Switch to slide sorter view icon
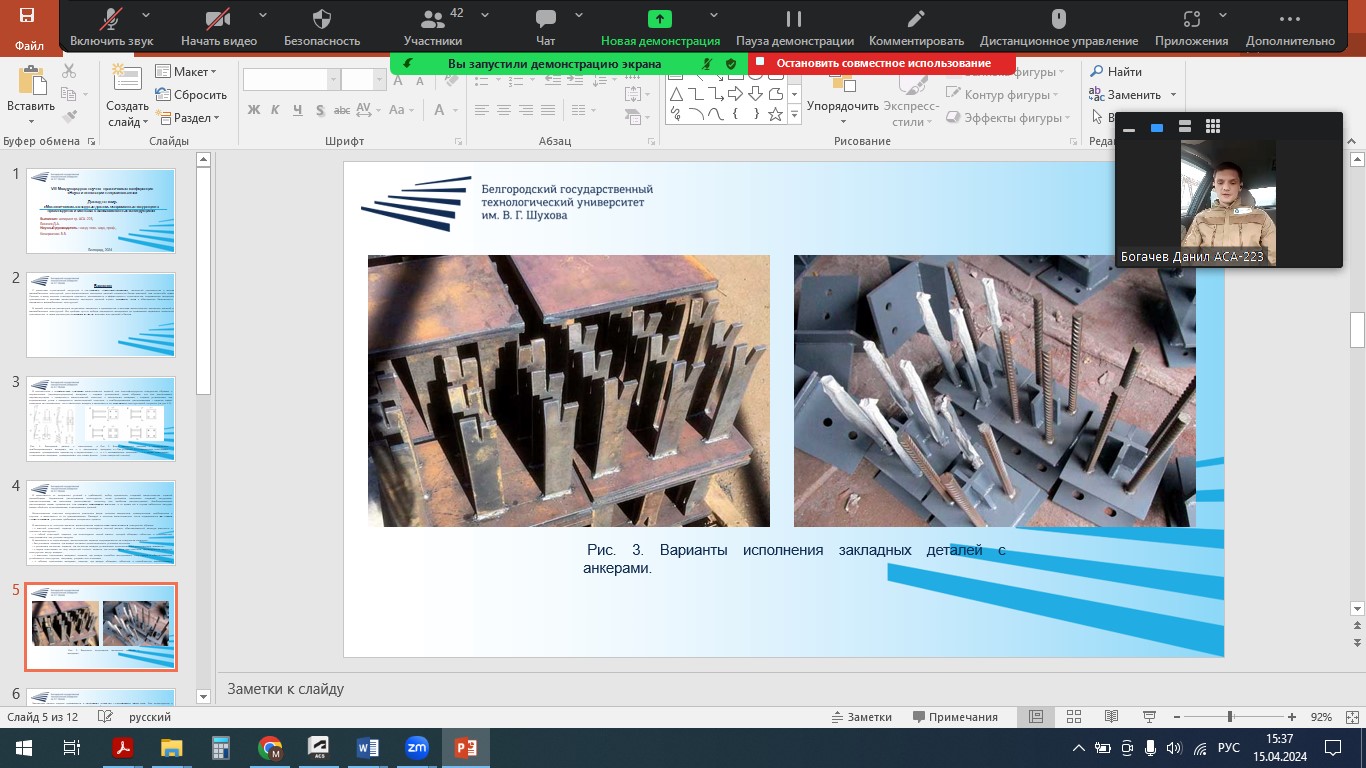The height and width of the screenshot is (768, 1366). coord(1074,717)
